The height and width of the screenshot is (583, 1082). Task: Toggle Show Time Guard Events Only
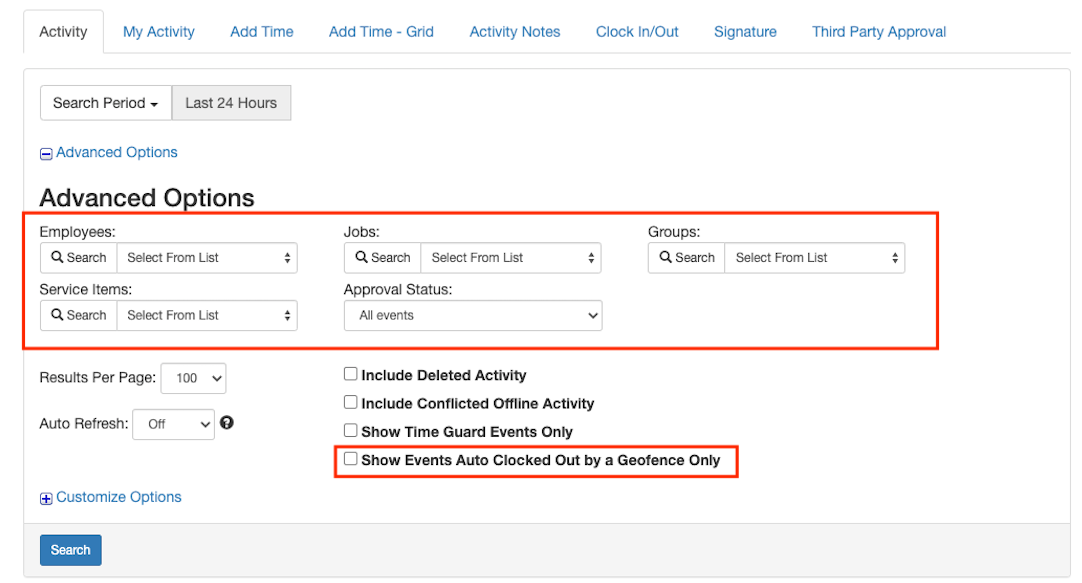point(351,430)
